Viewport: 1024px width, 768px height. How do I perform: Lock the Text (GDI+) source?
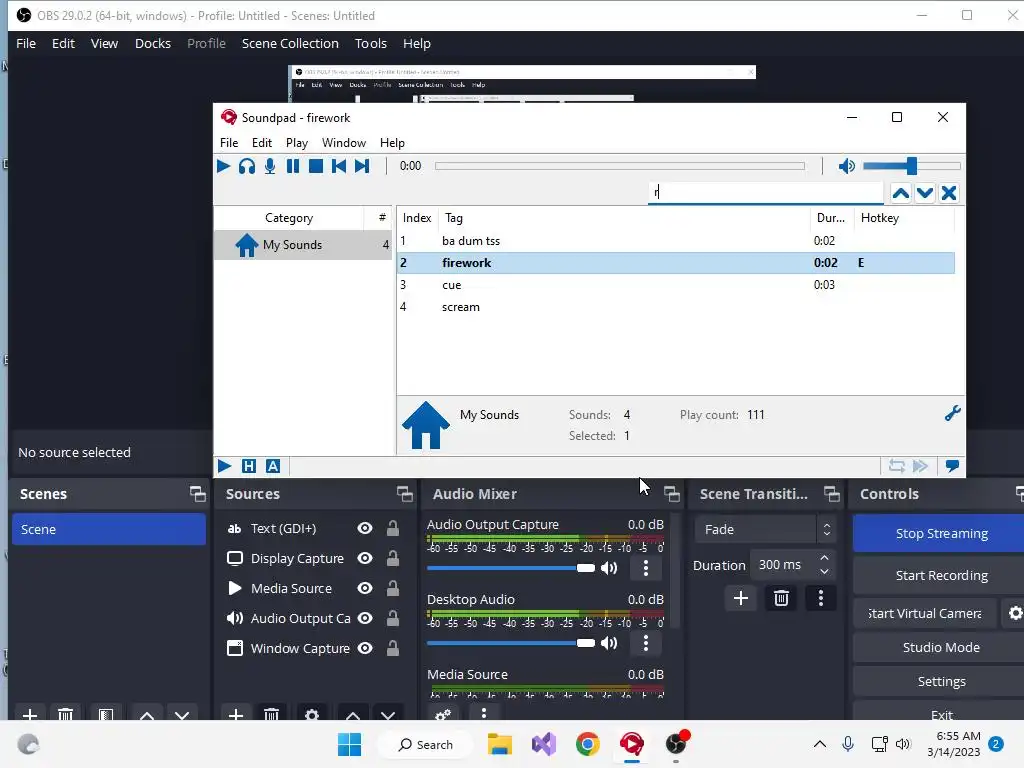point(392,528)
